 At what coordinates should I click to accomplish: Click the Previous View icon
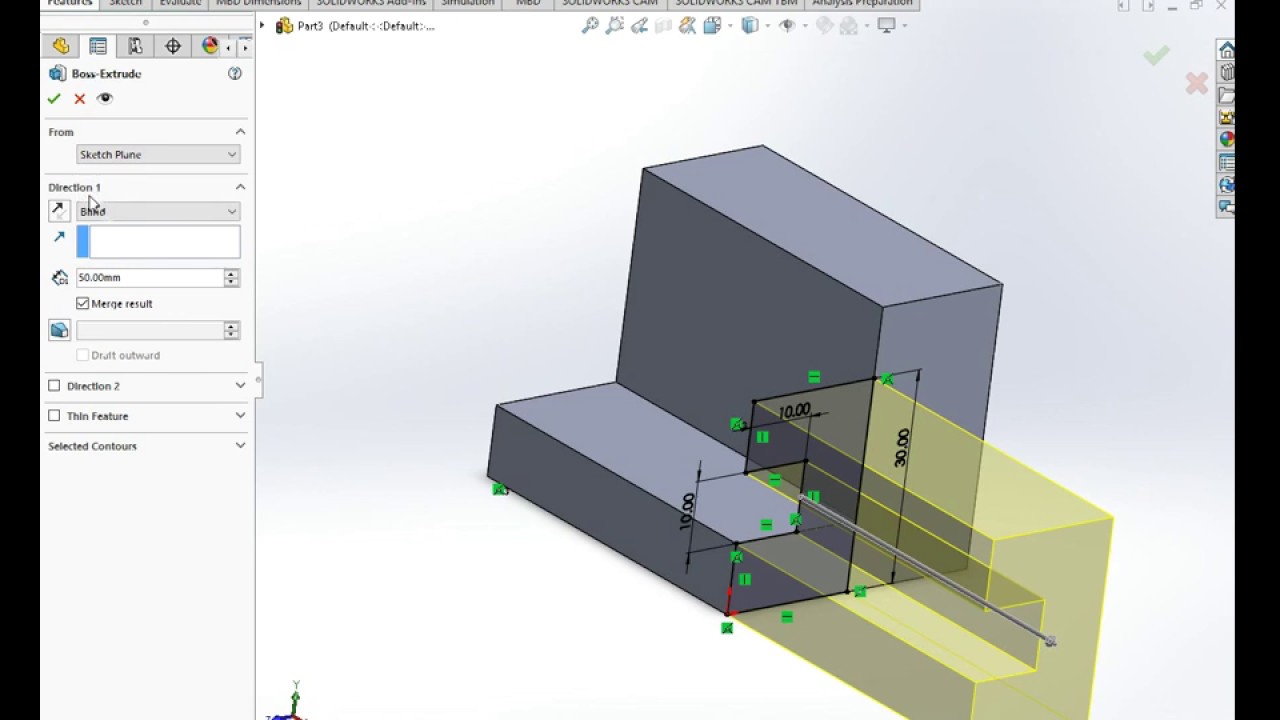[x=640, y=26]
